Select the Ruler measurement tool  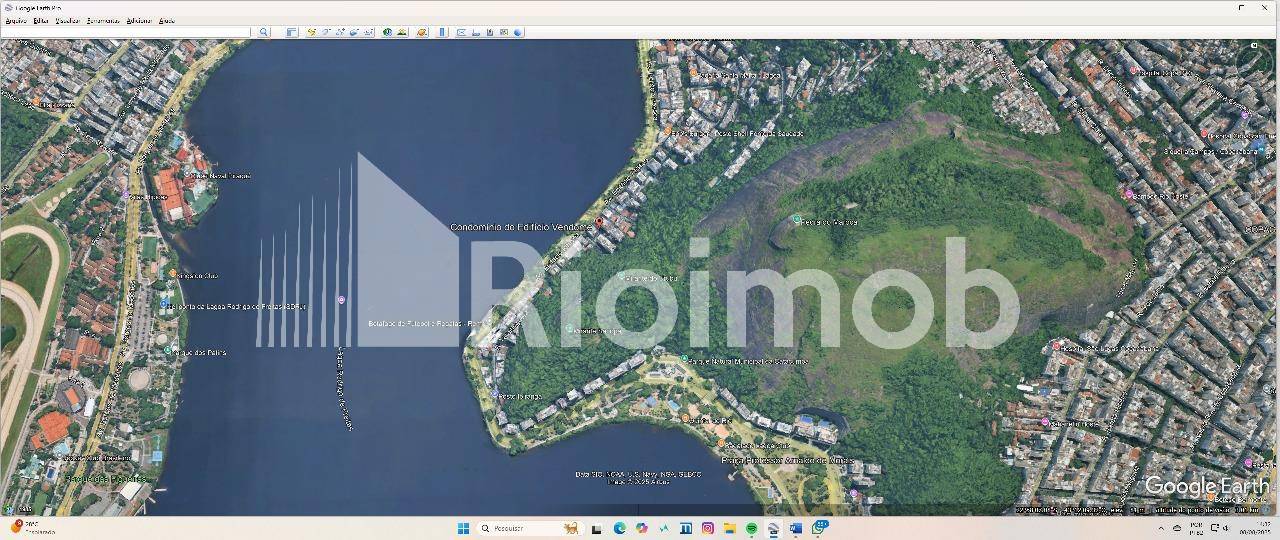442,32
